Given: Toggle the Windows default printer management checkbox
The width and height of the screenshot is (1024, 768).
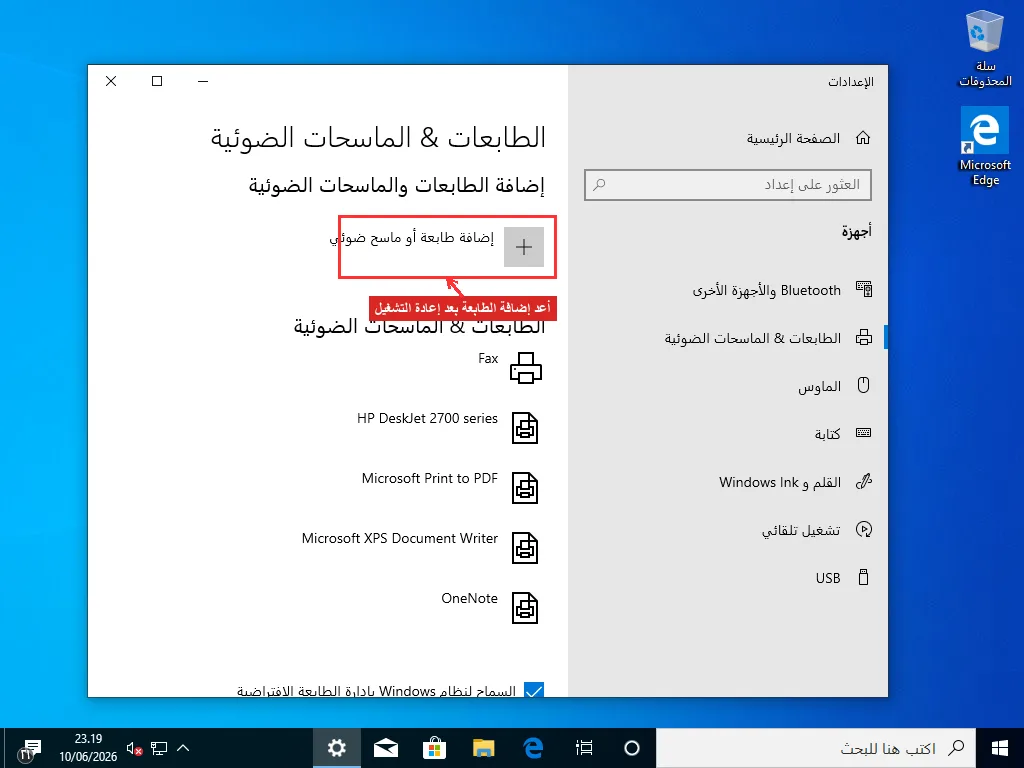Looking at the screenshot, I should point(534,690).
